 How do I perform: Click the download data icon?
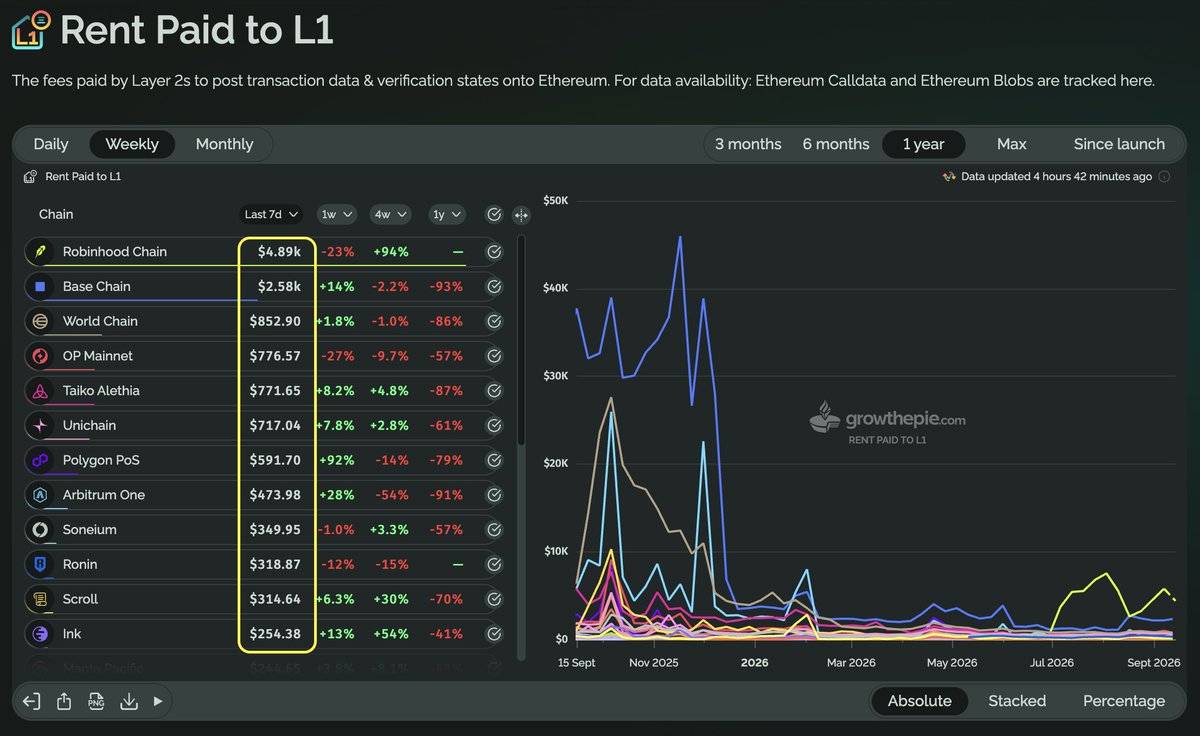[x=128, y=701]
